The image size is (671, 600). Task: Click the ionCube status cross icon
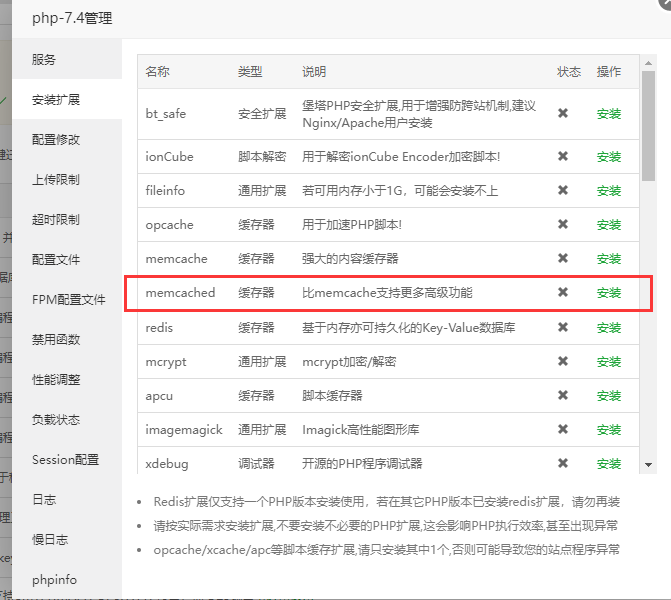563,156
